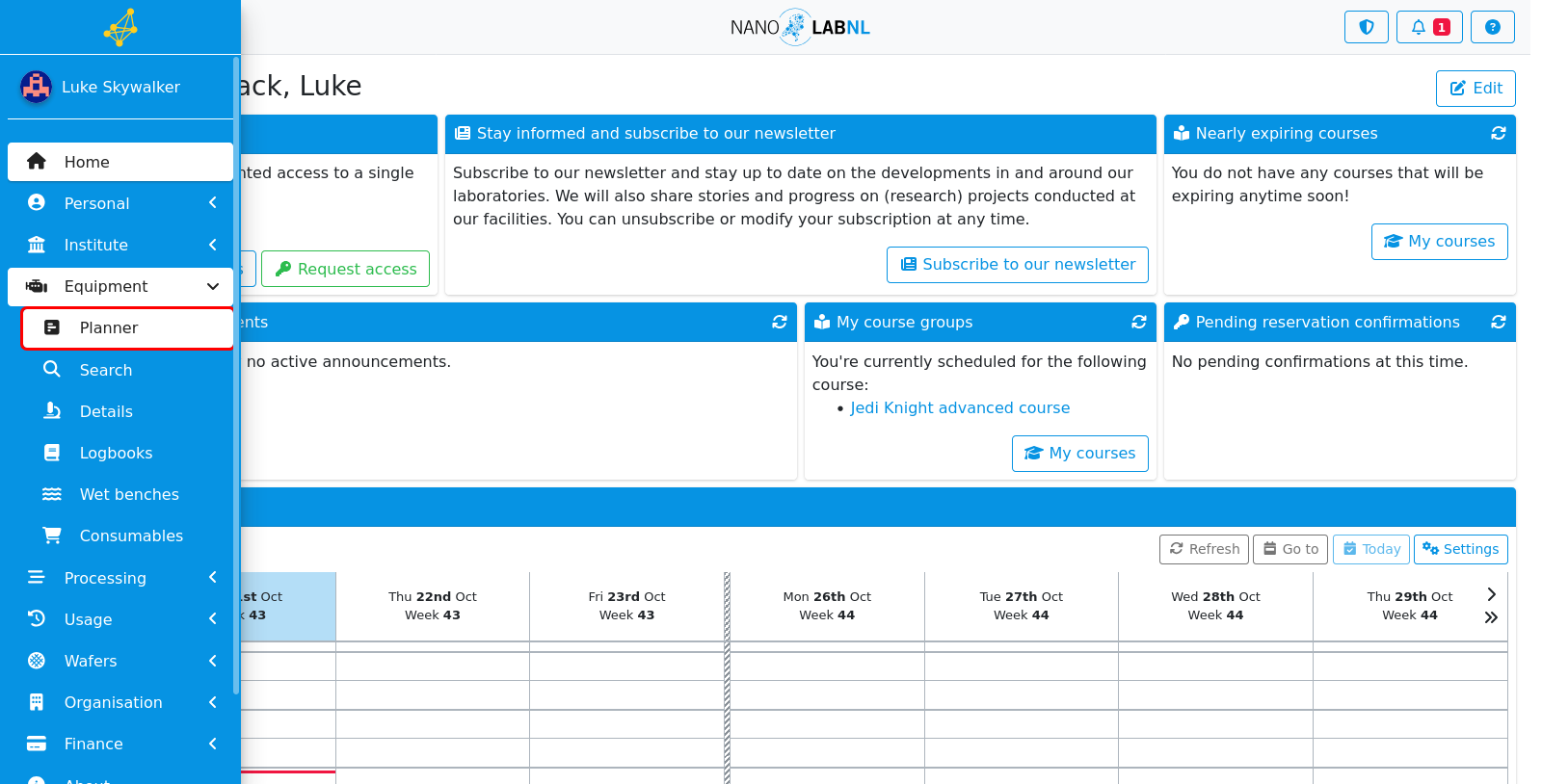Expand the Processing menu
The image size is (1542, 784).
(x=120, y=578)
